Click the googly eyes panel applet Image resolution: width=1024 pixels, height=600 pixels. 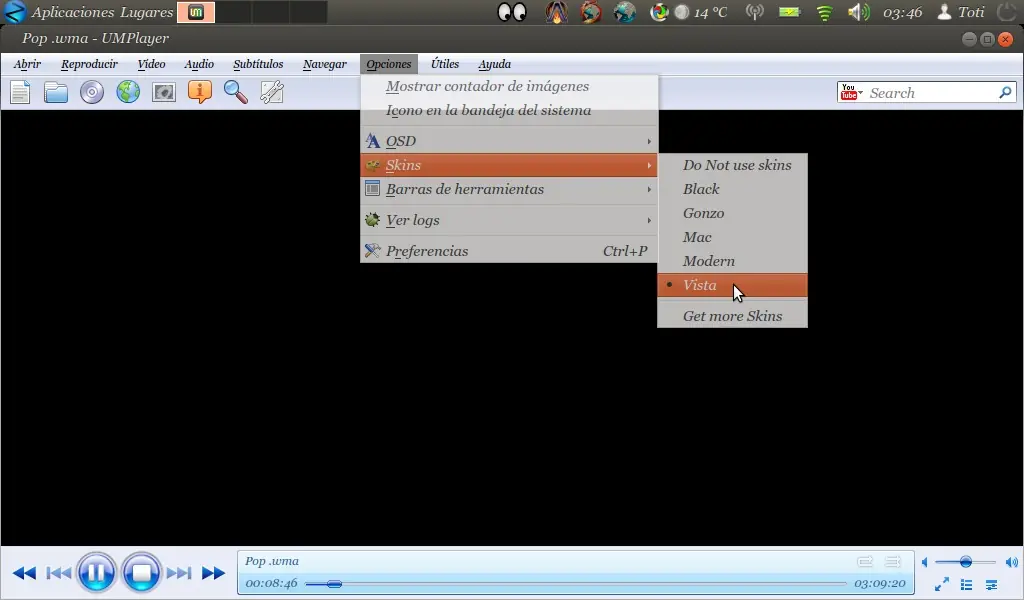point(512,12)
